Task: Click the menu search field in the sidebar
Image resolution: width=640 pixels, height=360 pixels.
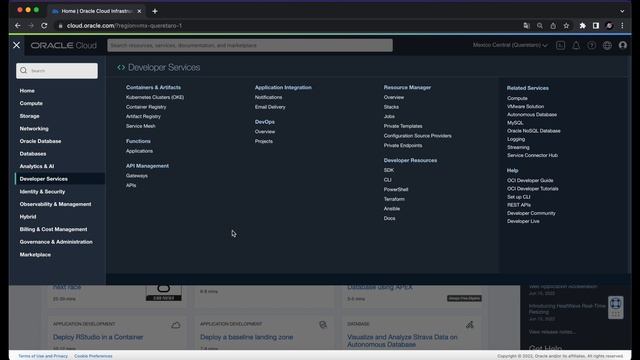Action: (57, 71)
